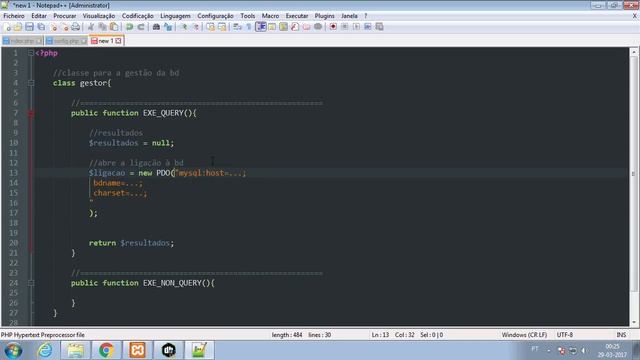Switch to the first document tab

(x=22, y=41)
